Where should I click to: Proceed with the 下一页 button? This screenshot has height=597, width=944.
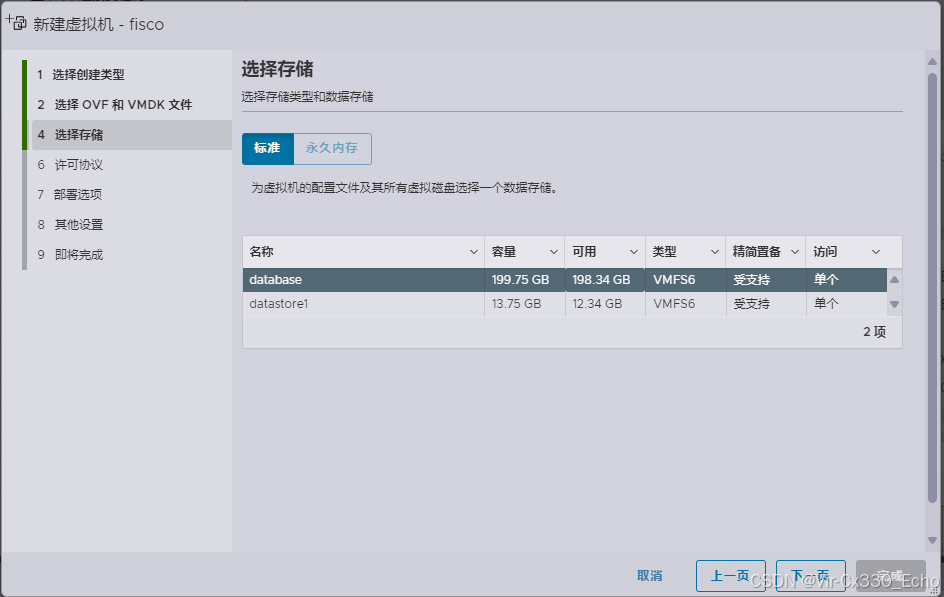(810, 576)
